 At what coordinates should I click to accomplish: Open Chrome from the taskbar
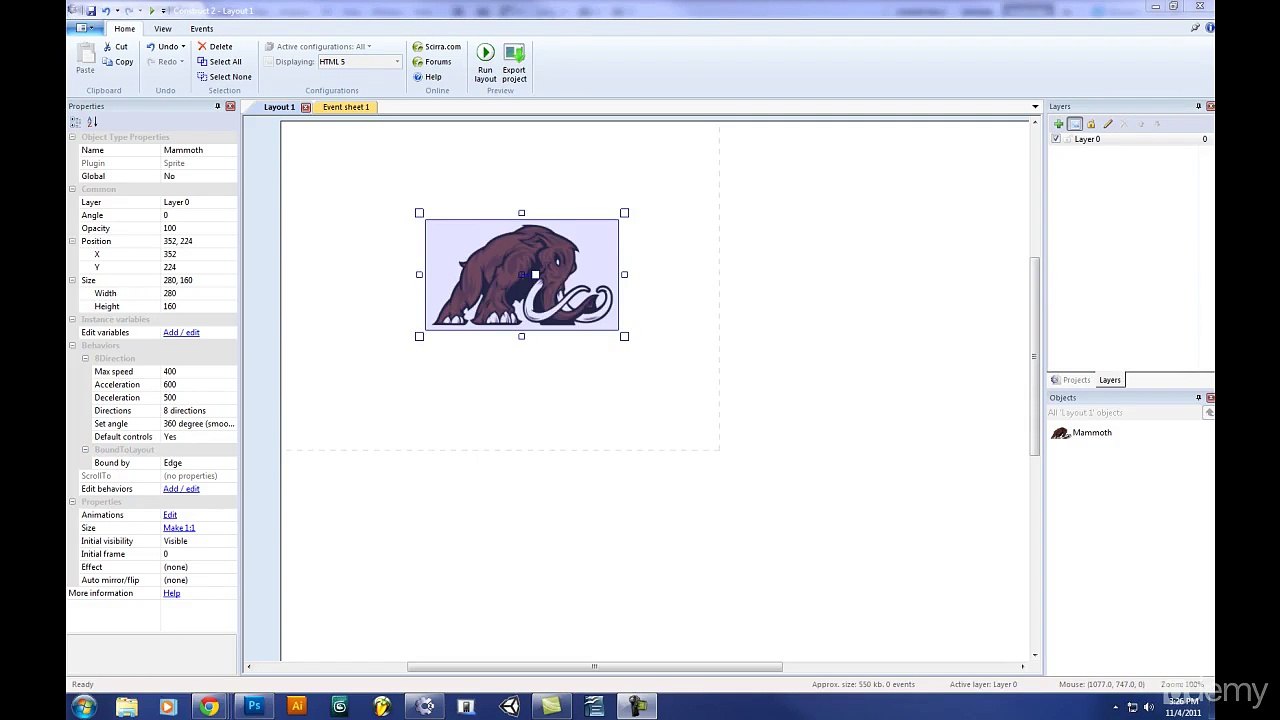209,707
